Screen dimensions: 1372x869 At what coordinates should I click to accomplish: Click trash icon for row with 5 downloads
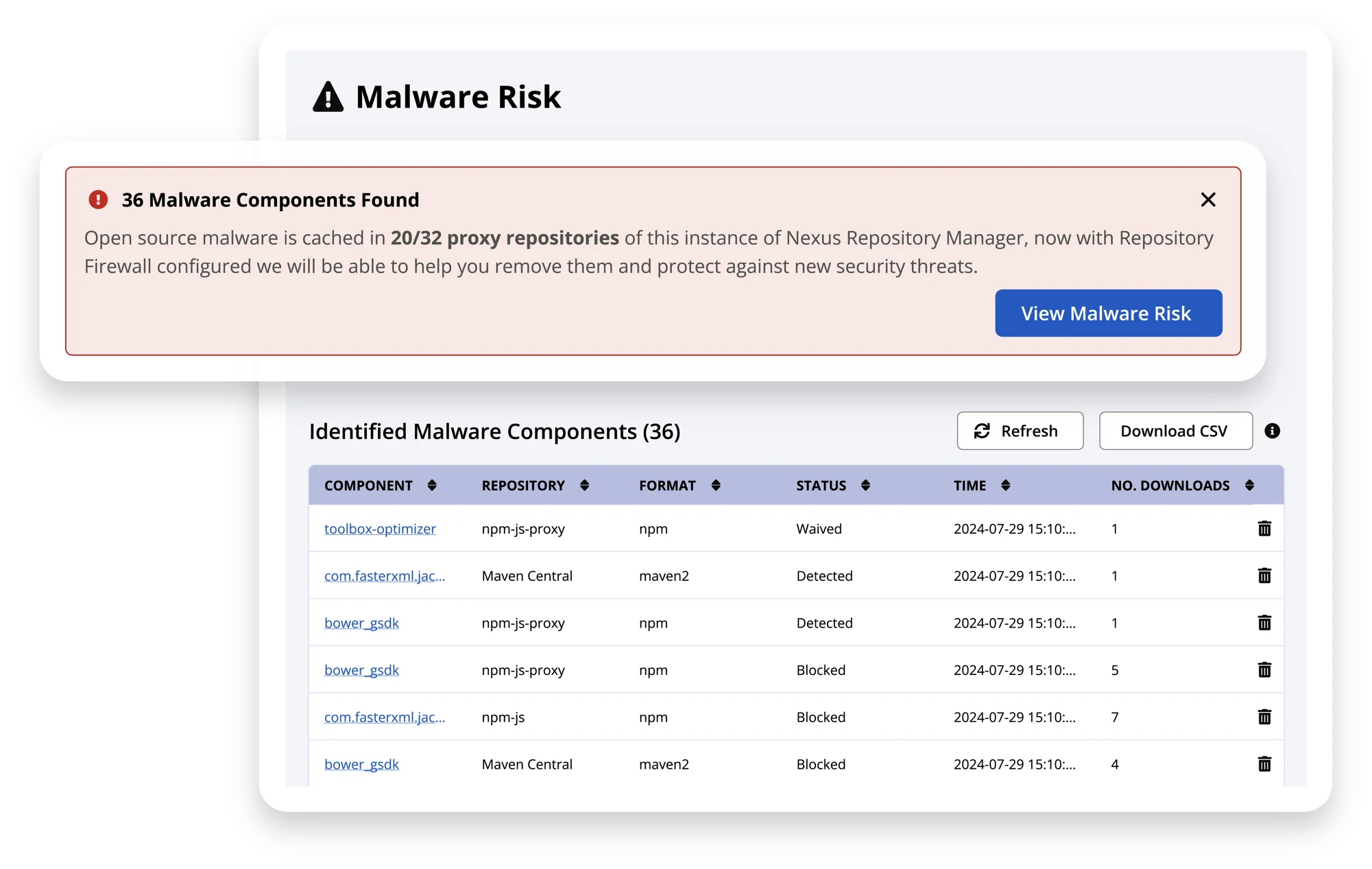(1264, 670)
